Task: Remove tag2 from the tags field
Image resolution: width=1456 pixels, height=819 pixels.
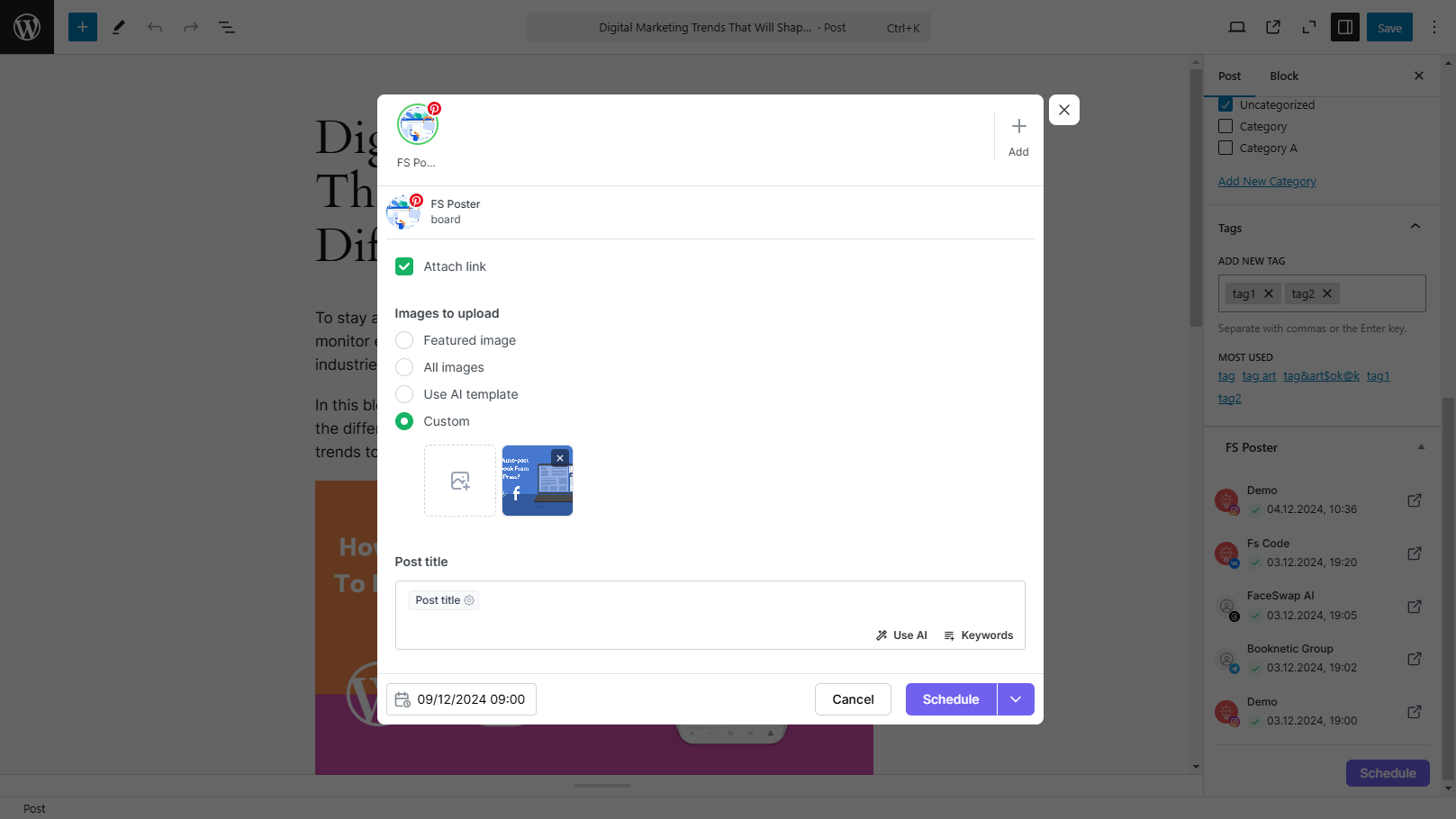Action: tap(1327, 293)
